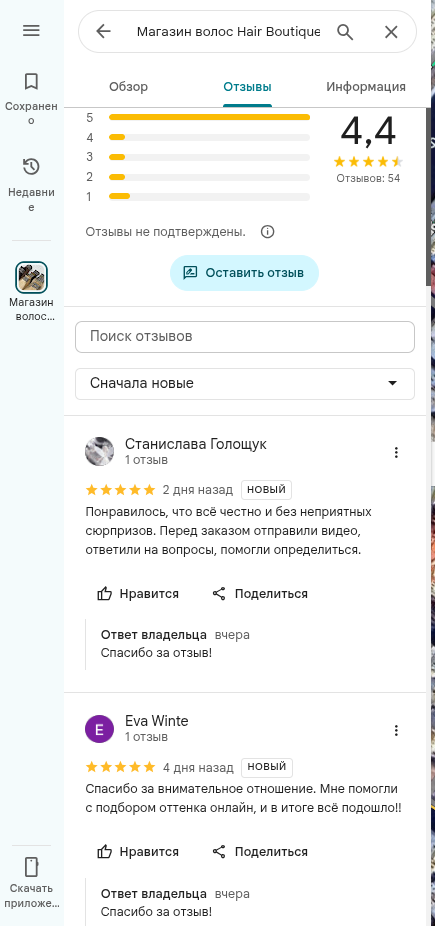Image resolution: width=435 pixels, height=926 pixels.
Task: Open the Сначала новые sort dropdown
Action: (245, 383)
